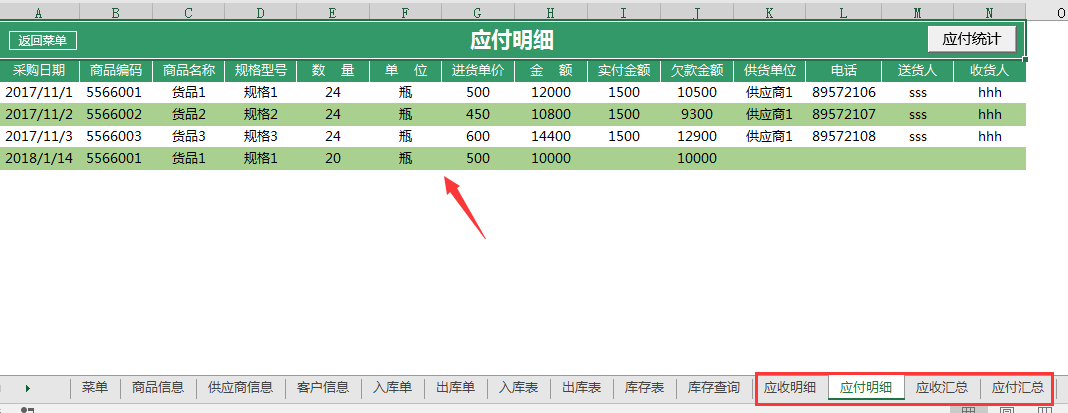Select the unit price cell 450
Screen dimensions: 1068x413
point(477,114)
